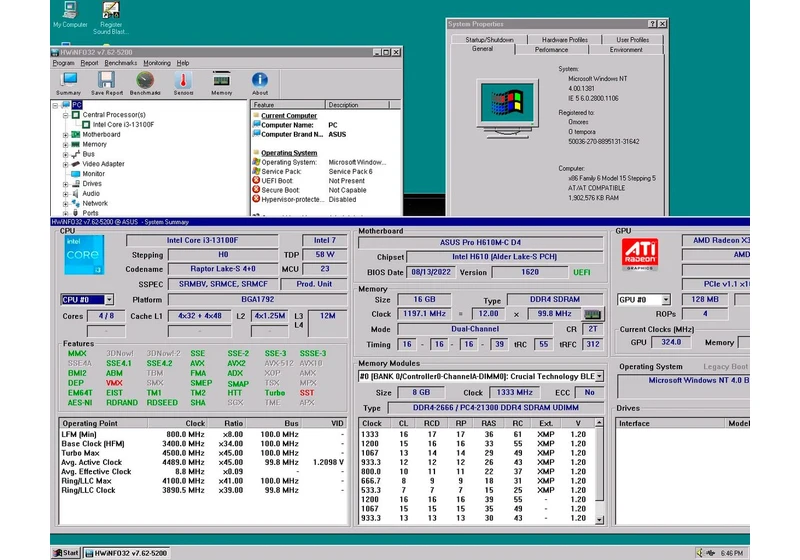Image resolution: width=800 pixels, height=560 pixels.
Task: Expand the Drives tree node
Action: tap(65, 184)
